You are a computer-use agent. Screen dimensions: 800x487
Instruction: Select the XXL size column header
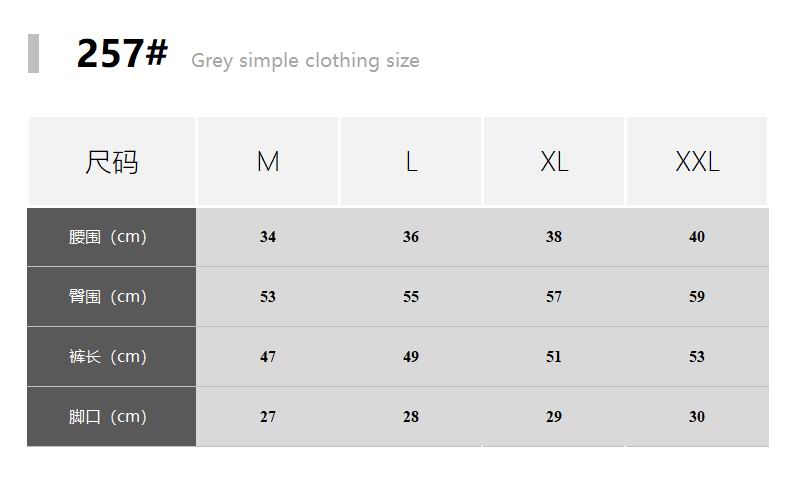click(697, 162)
